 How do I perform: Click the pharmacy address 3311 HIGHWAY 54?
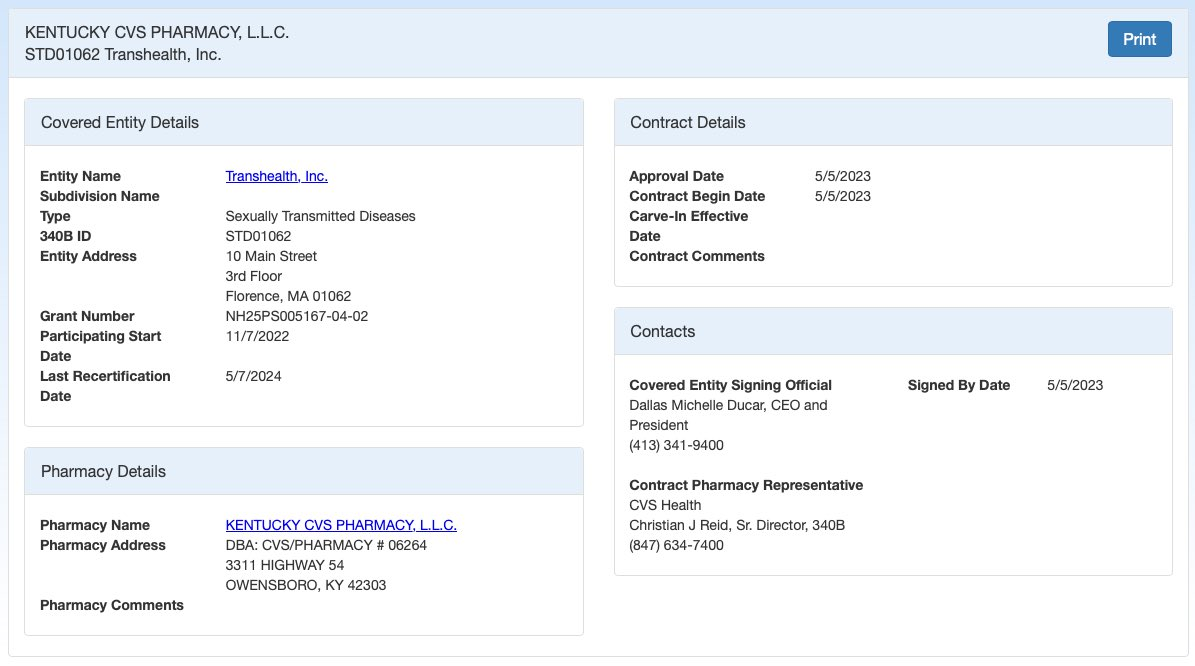285,565
